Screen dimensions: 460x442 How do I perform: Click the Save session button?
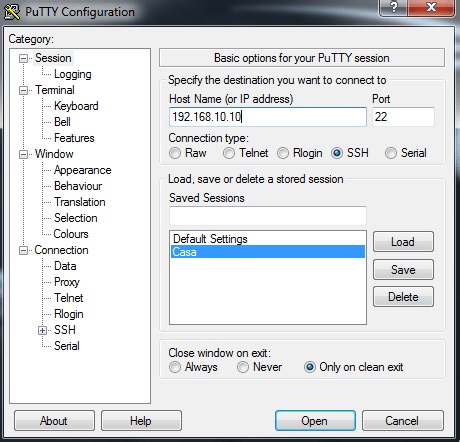coord(403,269)
